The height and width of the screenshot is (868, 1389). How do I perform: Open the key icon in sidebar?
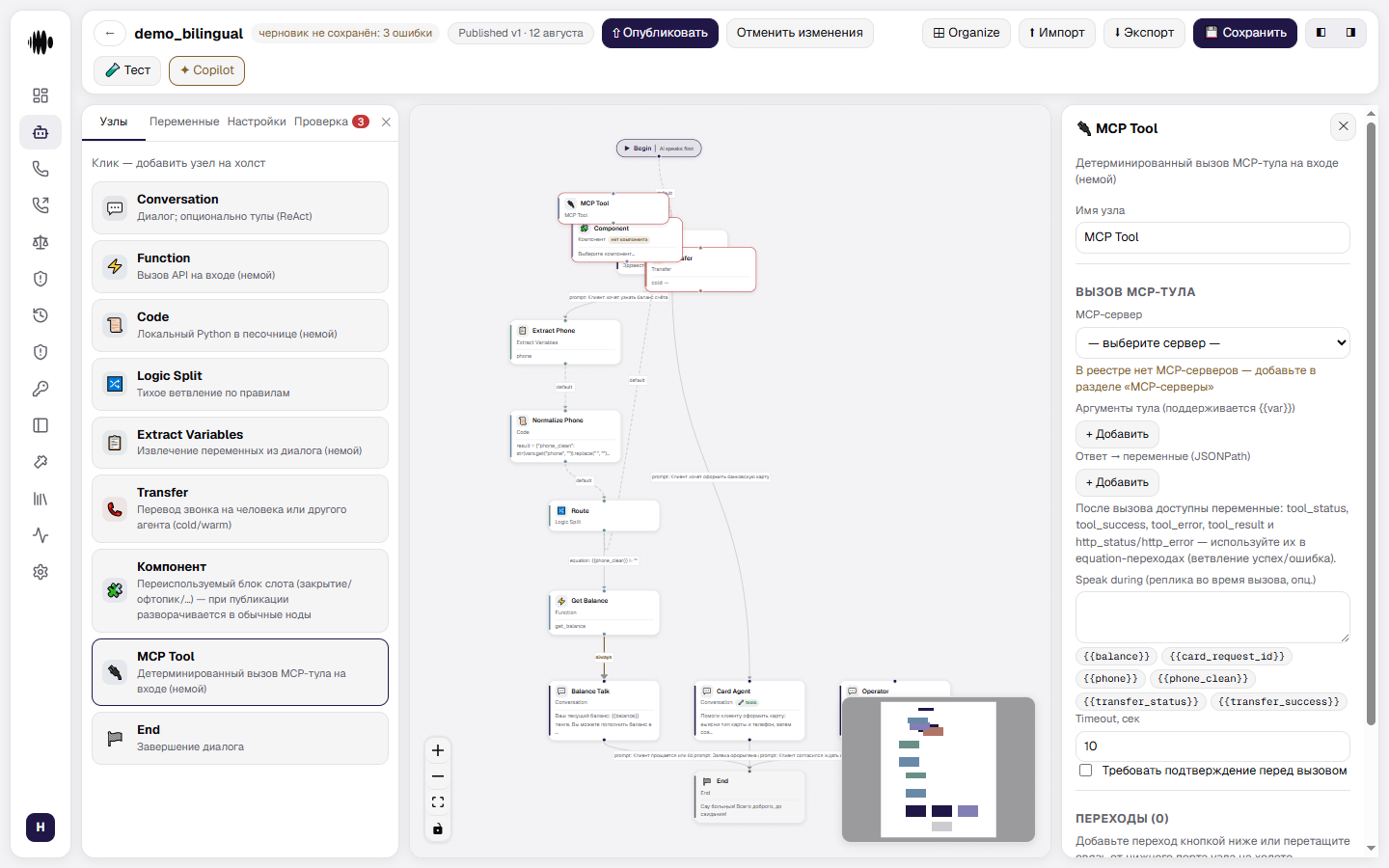tap(41, 389)
